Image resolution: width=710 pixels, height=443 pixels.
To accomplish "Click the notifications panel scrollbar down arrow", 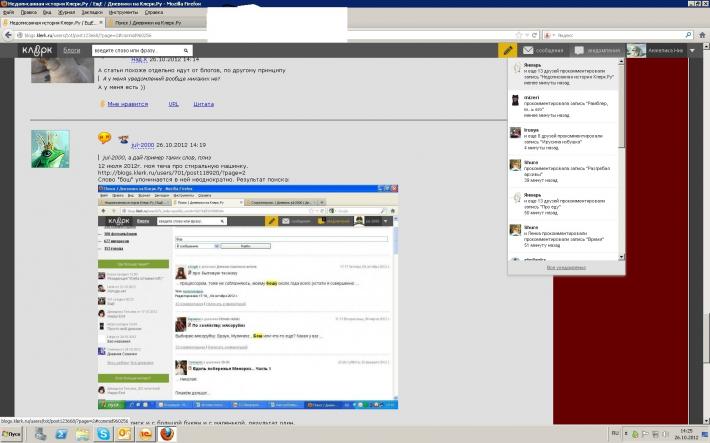I will (x=621, y=257).
